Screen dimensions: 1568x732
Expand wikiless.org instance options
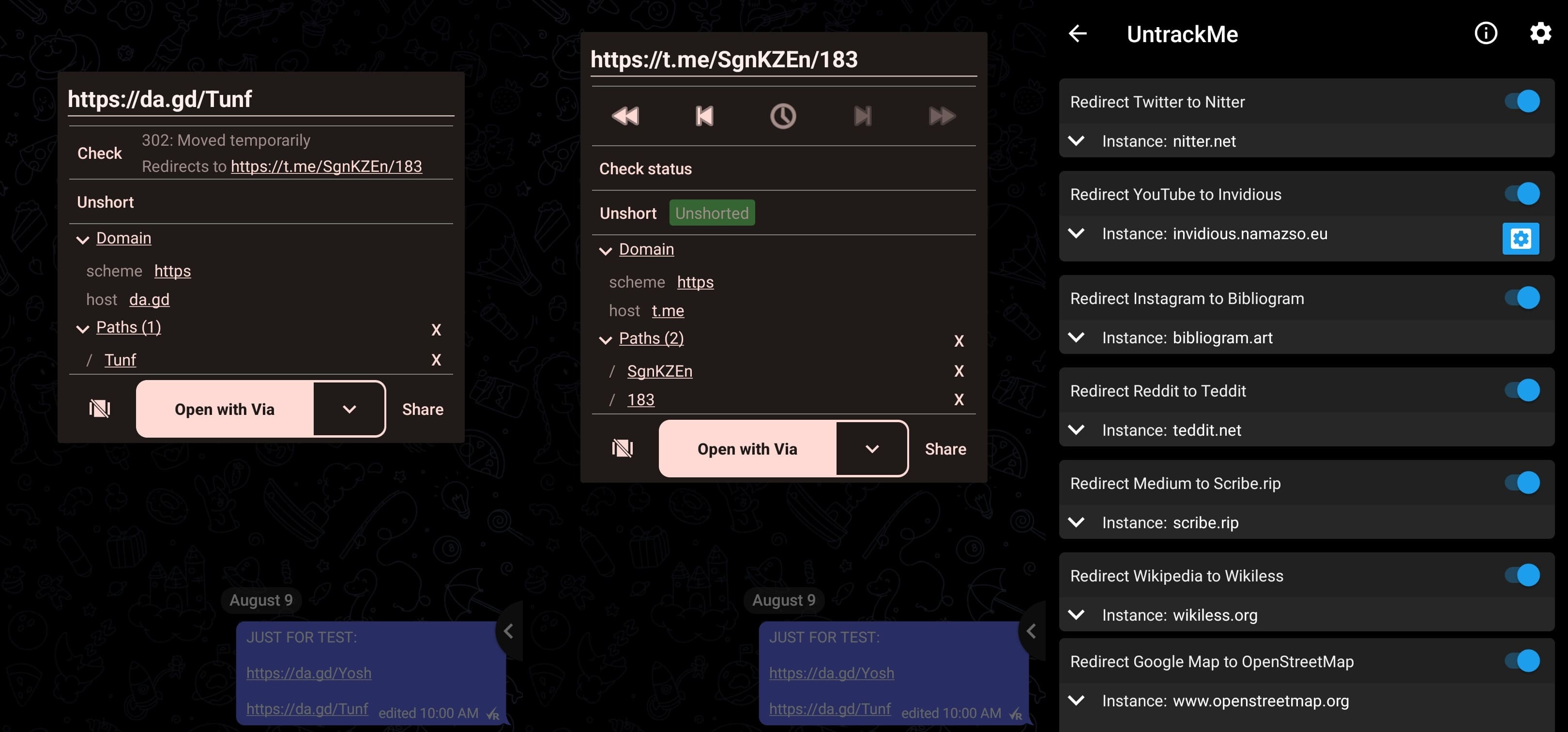pyautogui.click(x=1076, y=614)
